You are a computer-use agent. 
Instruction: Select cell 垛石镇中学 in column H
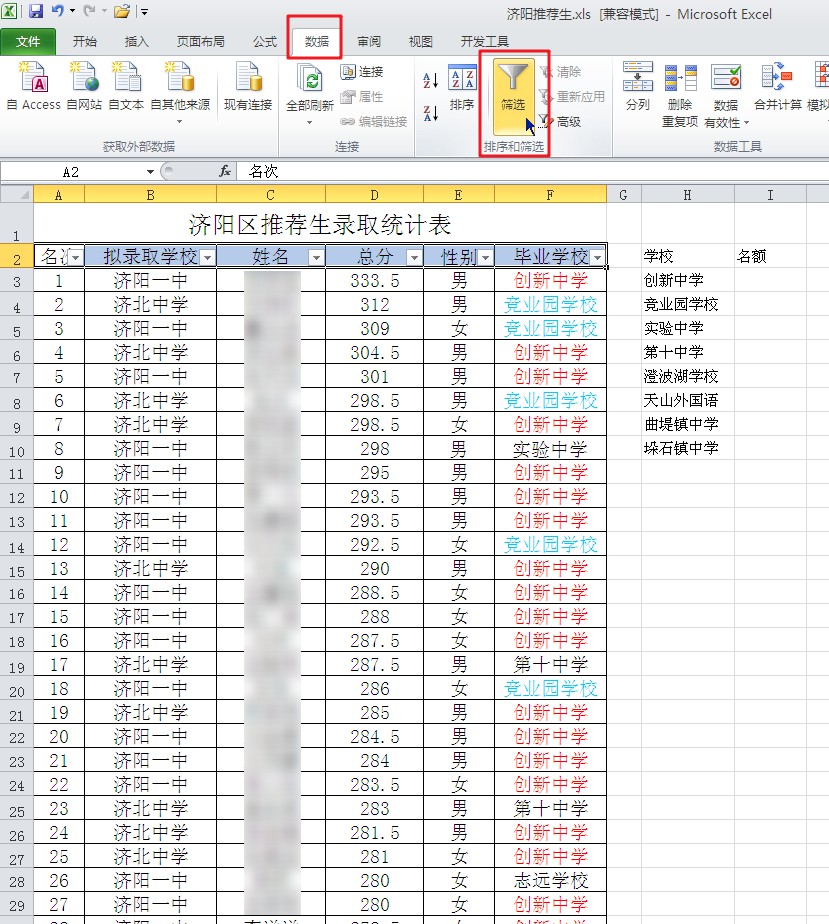click(688, 448)
